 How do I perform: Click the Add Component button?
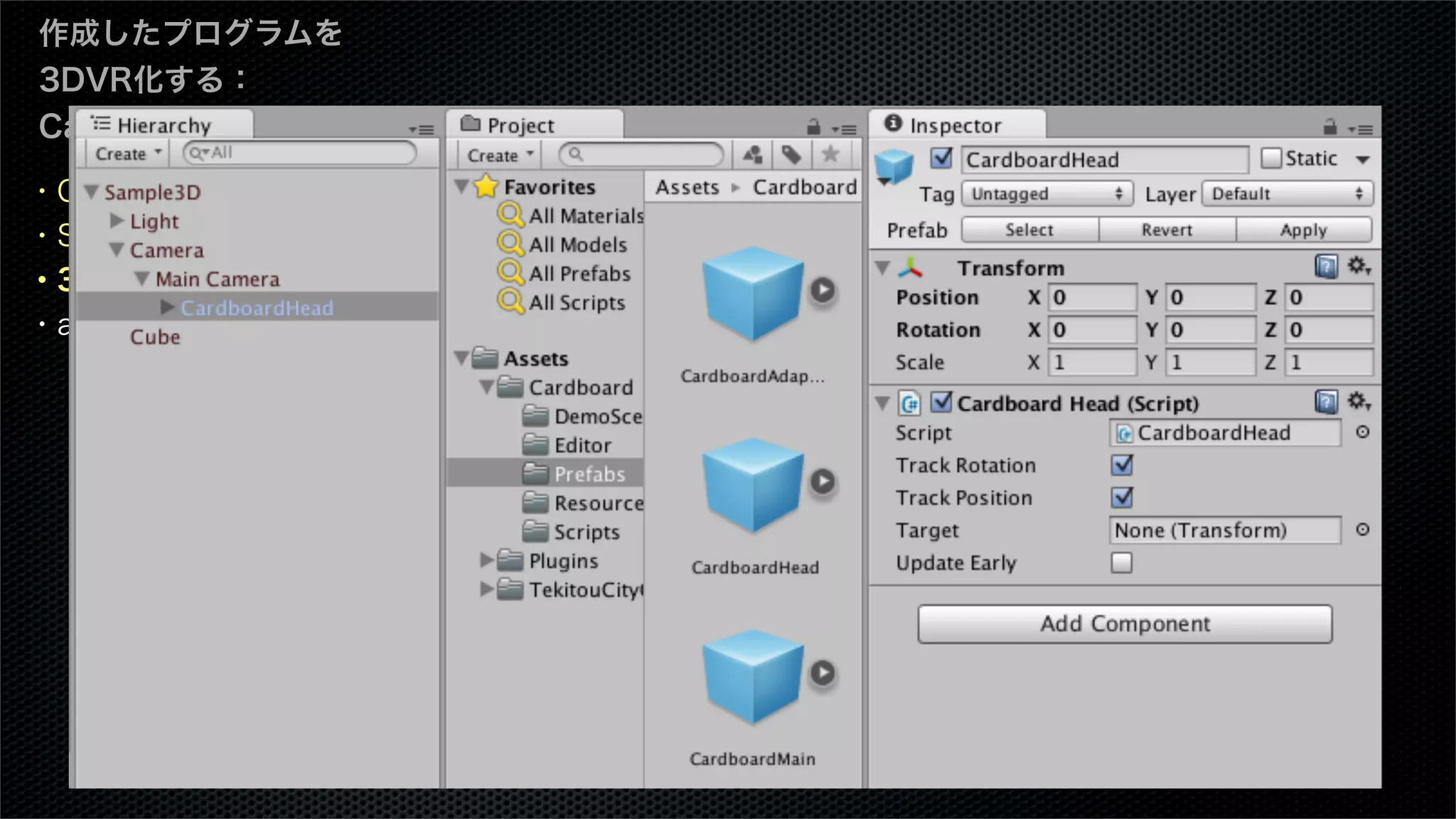pyautogui.click(x=1125, y=623)
